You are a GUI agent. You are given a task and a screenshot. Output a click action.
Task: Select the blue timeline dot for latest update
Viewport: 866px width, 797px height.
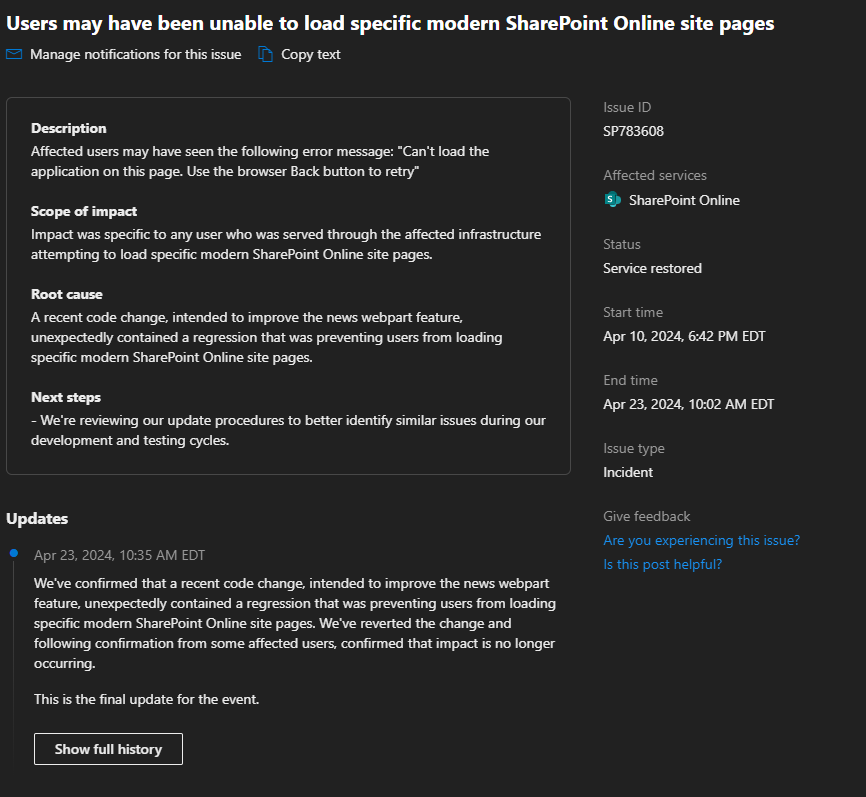coord(14,553)
